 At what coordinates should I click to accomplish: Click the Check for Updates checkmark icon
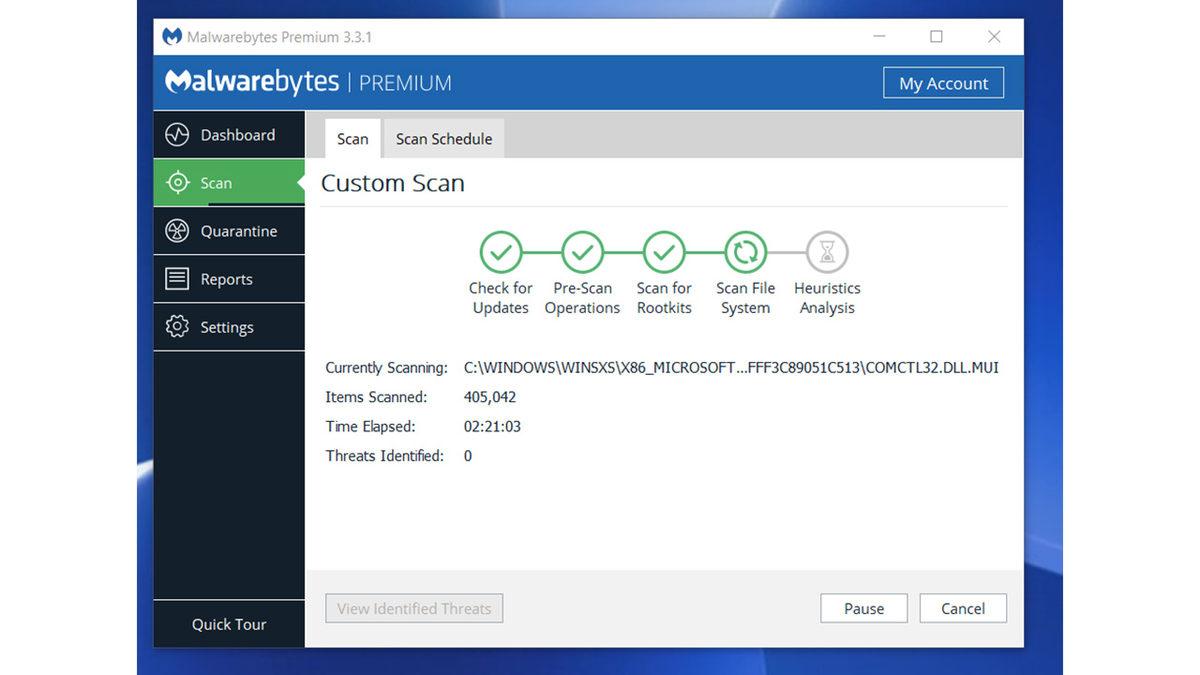pyautogui.click(x=500, y=251)
